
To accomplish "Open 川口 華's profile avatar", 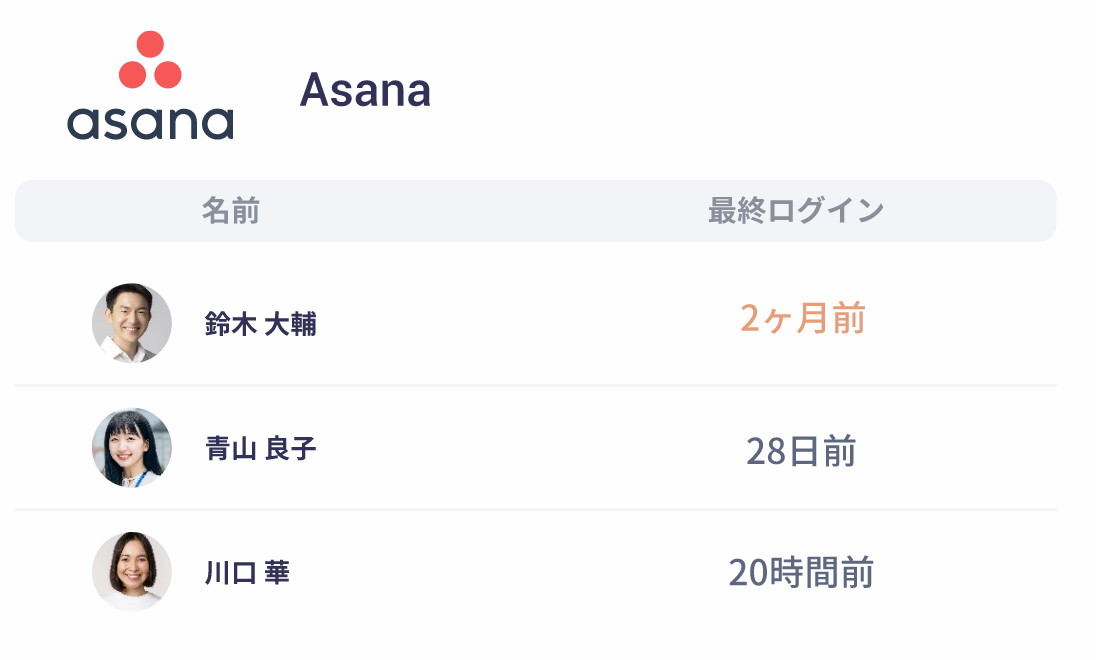I will point(131,572).
